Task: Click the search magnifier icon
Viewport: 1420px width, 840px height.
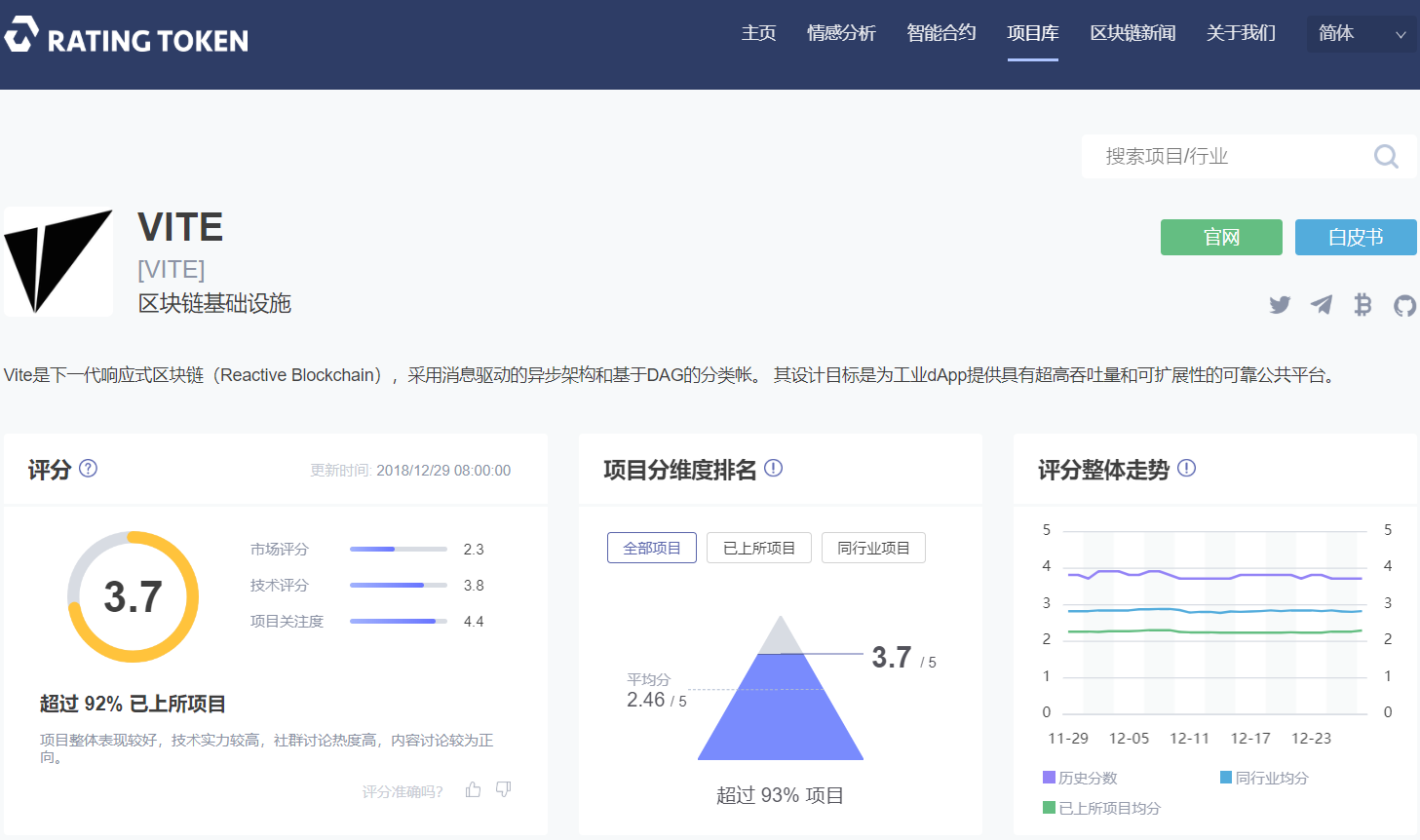Action: pos(1386,156)
